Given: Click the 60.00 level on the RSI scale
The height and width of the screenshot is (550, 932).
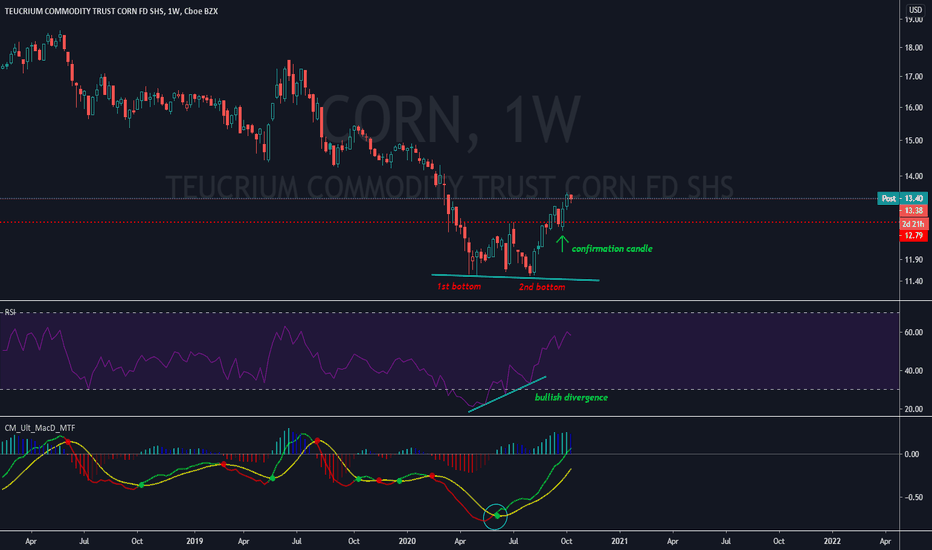Looking at the screenshot, I should tap(914, 332).
